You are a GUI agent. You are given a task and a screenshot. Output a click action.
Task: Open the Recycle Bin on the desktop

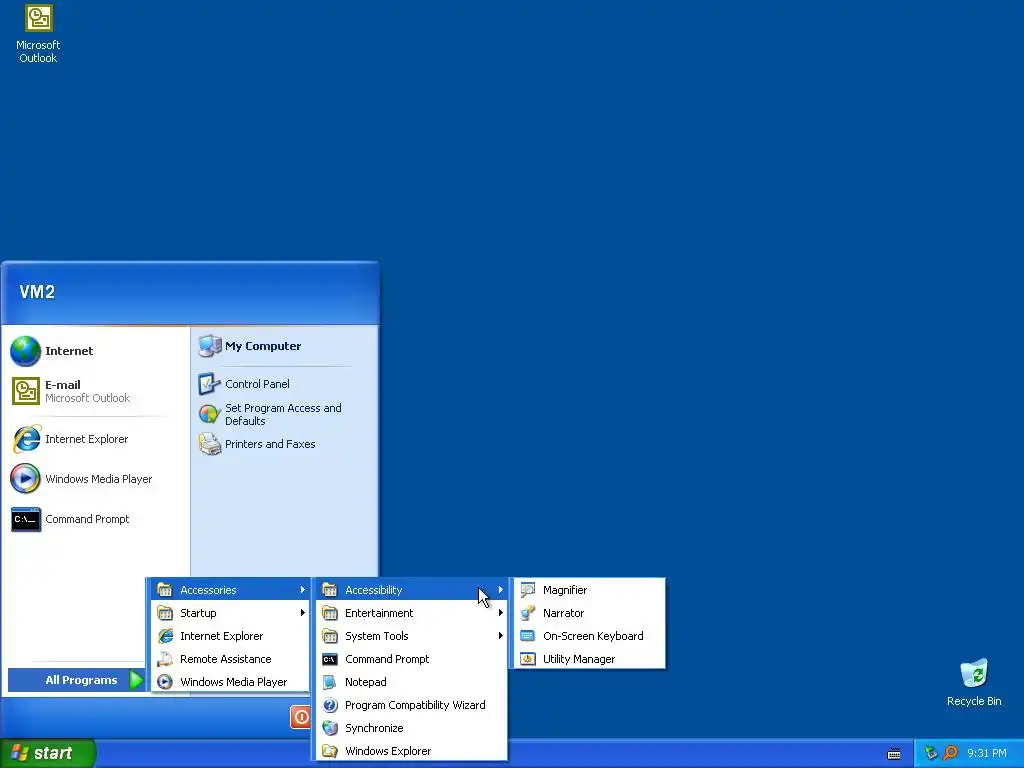(x=974, y=683)
